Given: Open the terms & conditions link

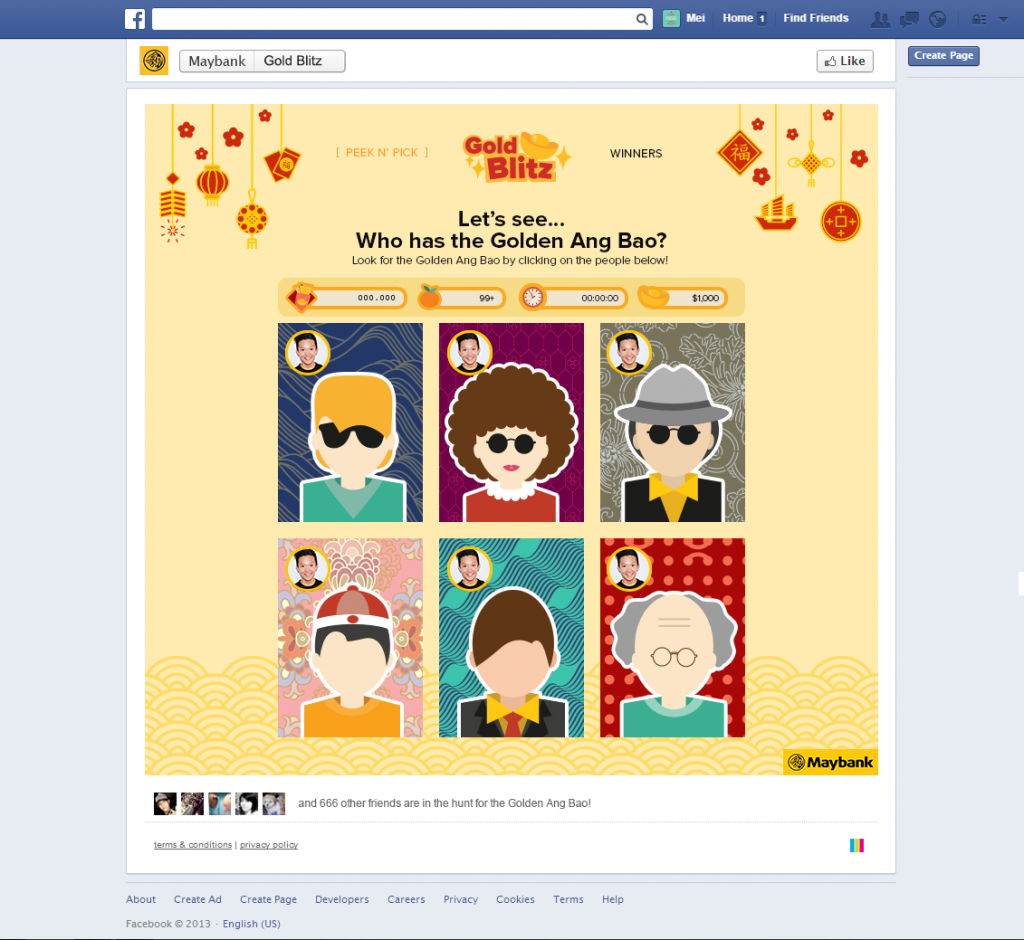Looking at the screenshot, I should pyautogui.click(x=193, y=845).
